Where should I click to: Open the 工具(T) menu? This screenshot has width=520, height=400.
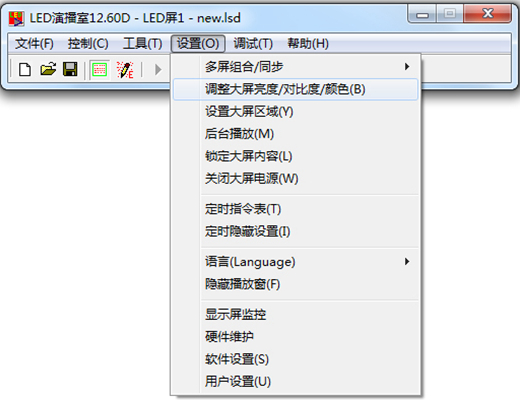(x=143, y=44)
